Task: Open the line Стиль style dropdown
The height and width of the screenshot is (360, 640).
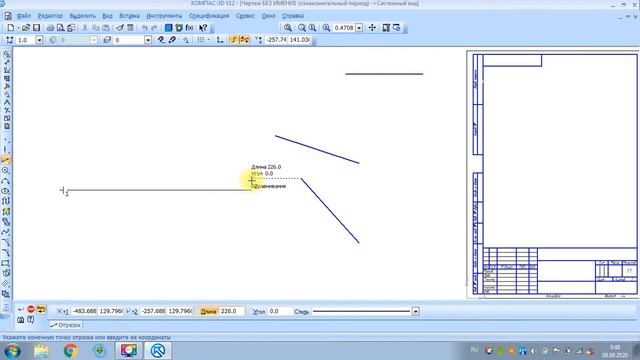Action: (x=416, y=311)
